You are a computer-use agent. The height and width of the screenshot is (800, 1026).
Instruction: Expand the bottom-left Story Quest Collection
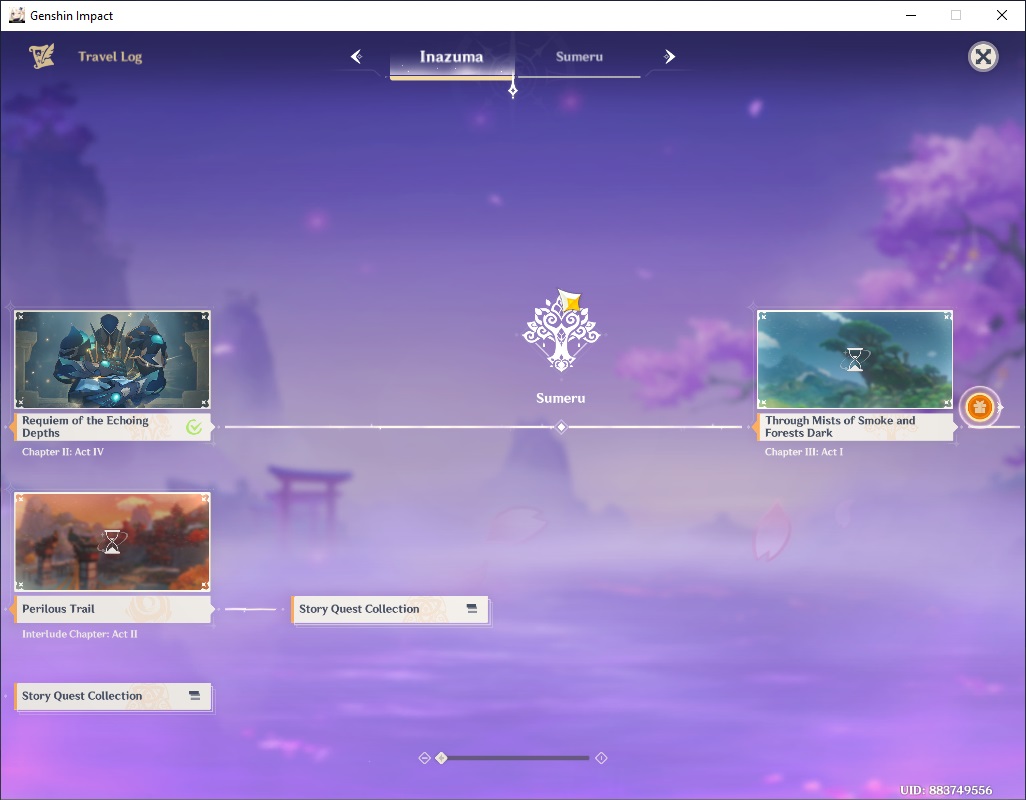tap(113, 696)
